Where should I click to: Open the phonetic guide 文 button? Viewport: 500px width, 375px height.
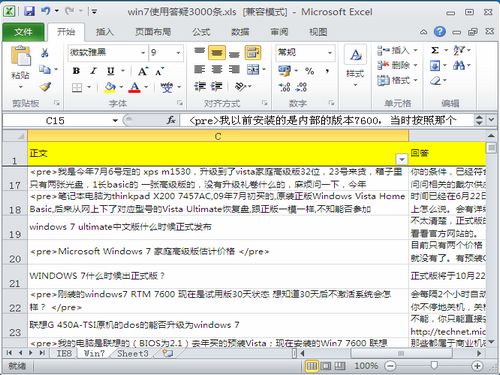point(167,87)
